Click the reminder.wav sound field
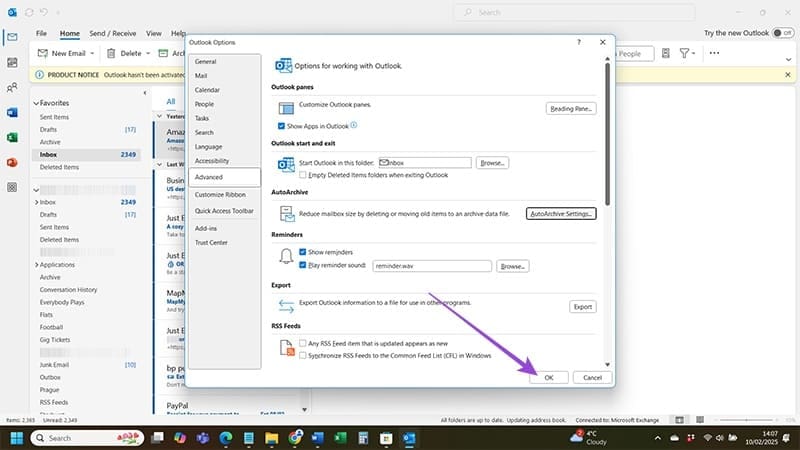This screenshot has height=450, width=800. coord(432,266)
